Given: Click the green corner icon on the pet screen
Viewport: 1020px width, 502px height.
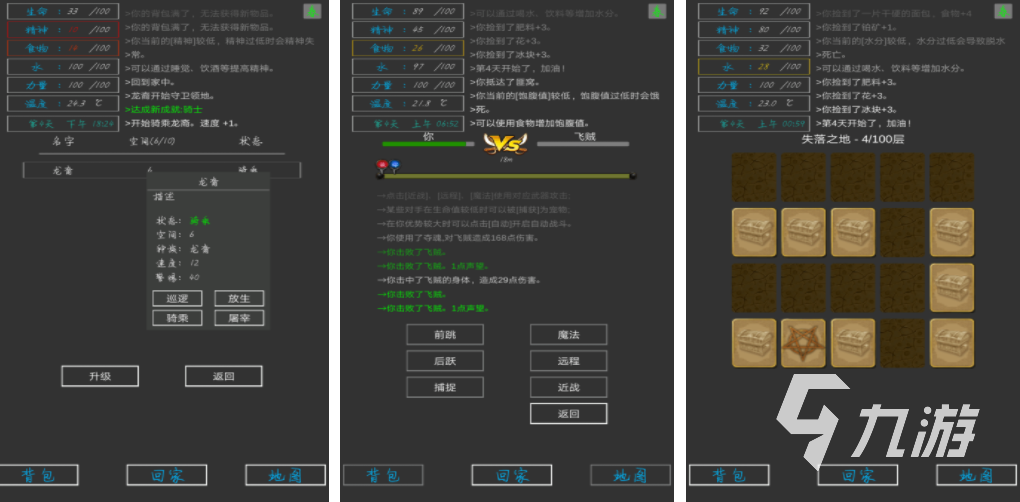Looking at the screenshot, I should (x=312, y=12).
